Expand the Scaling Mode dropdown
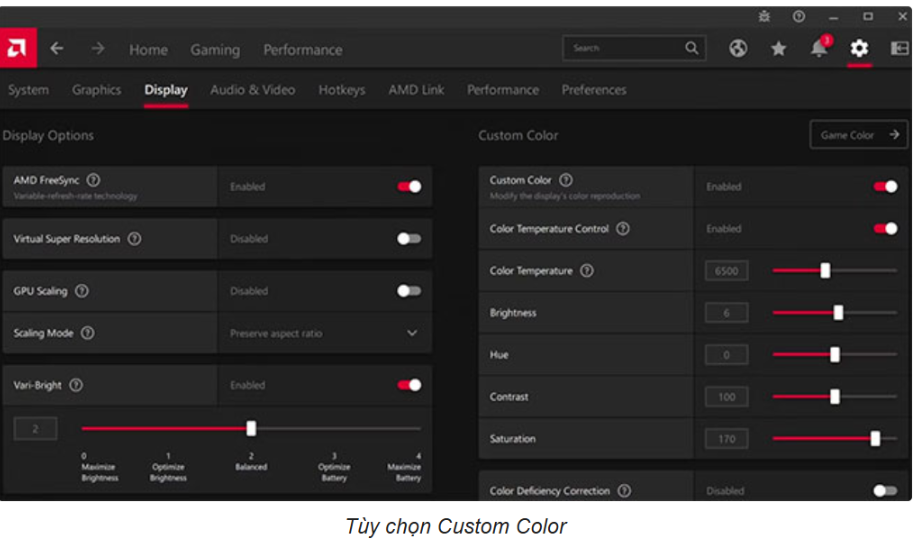This screenshot has width=916, height=550. (412, 333)
